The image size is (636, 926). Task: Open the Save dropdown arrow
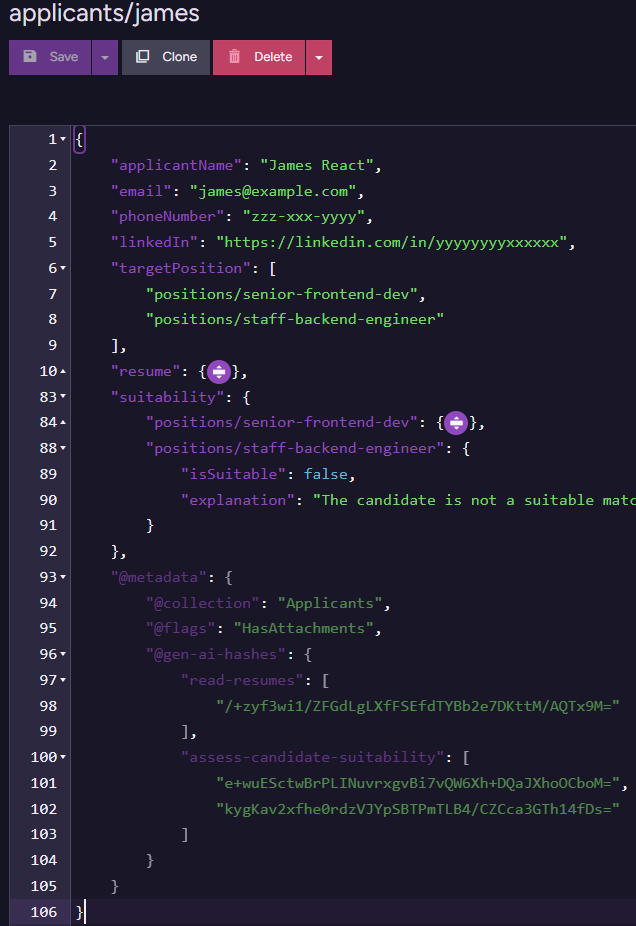pyautogui.click(x=105, y=57)
